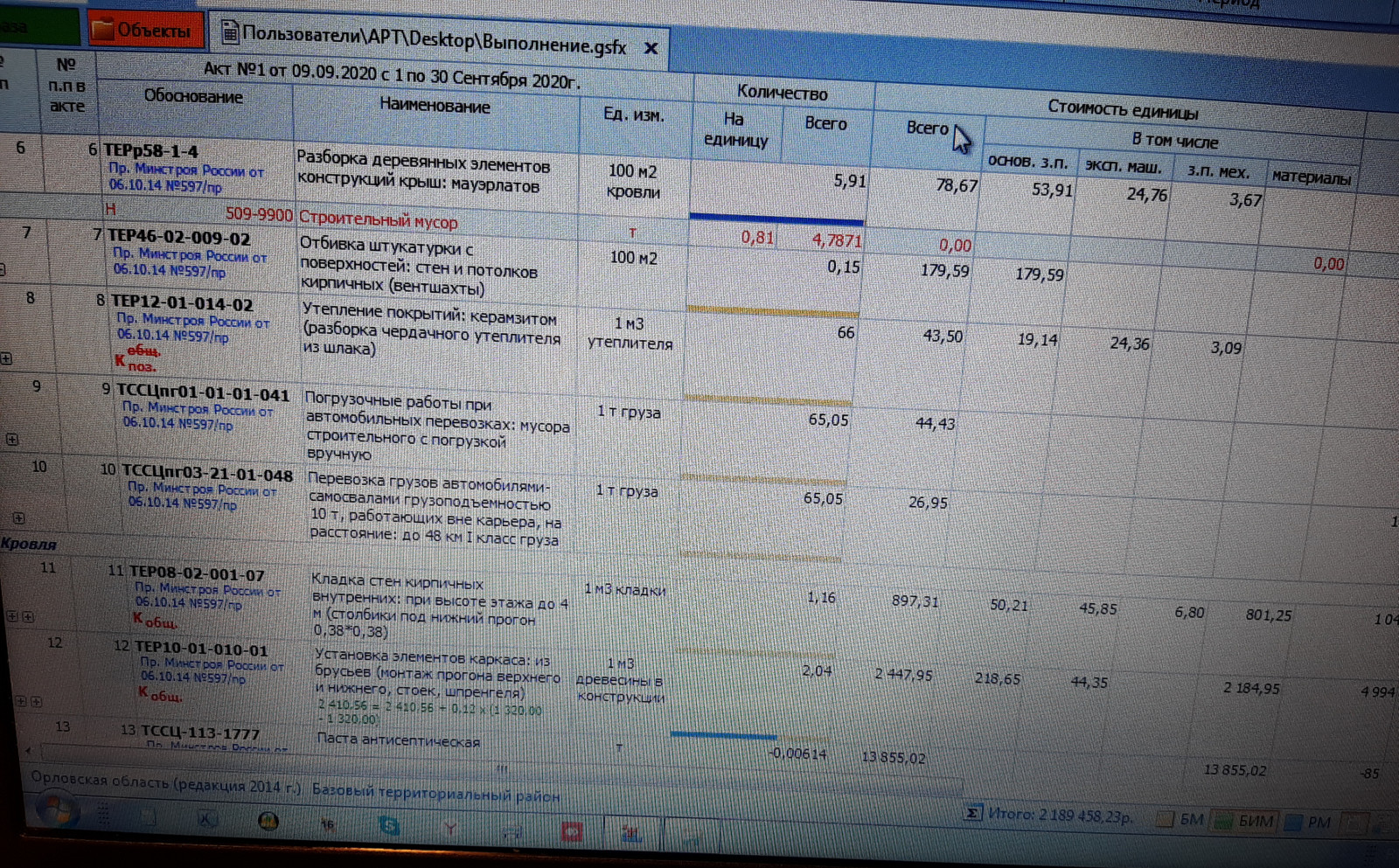Viewport: 1399px width, 868px height.
Task: Click the red Строительный мусор resource row
Action: (x=378, y=219)
